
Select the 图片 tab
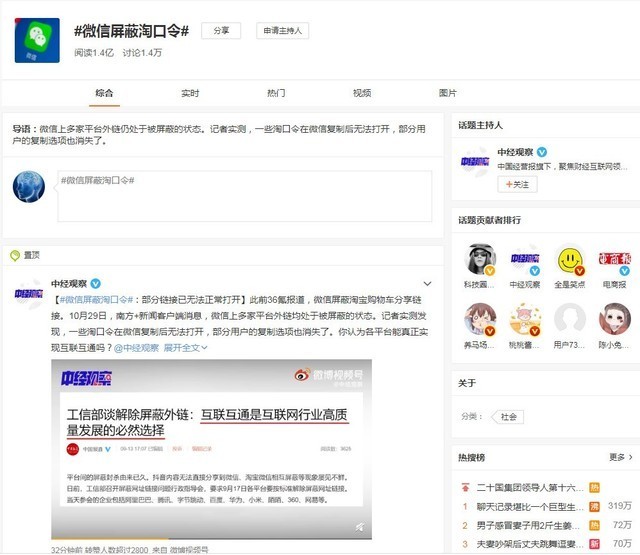coord(448,93)
